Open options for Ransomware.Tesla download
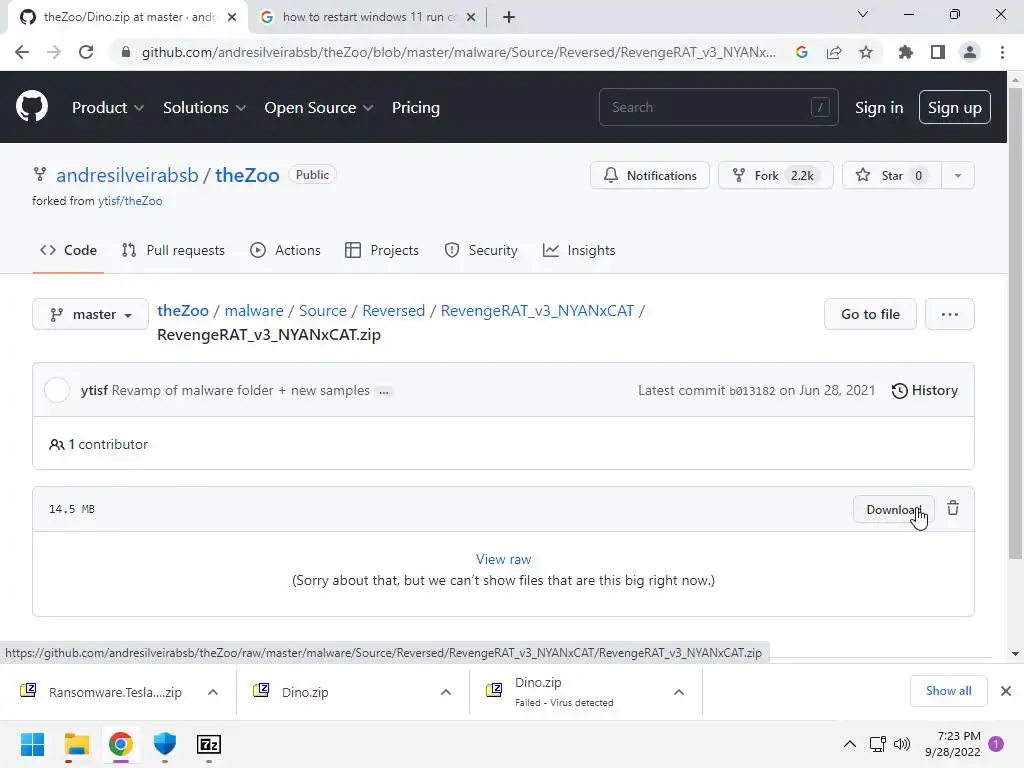The height and width of the screenshot is (768, 1024). click(213, 692)
